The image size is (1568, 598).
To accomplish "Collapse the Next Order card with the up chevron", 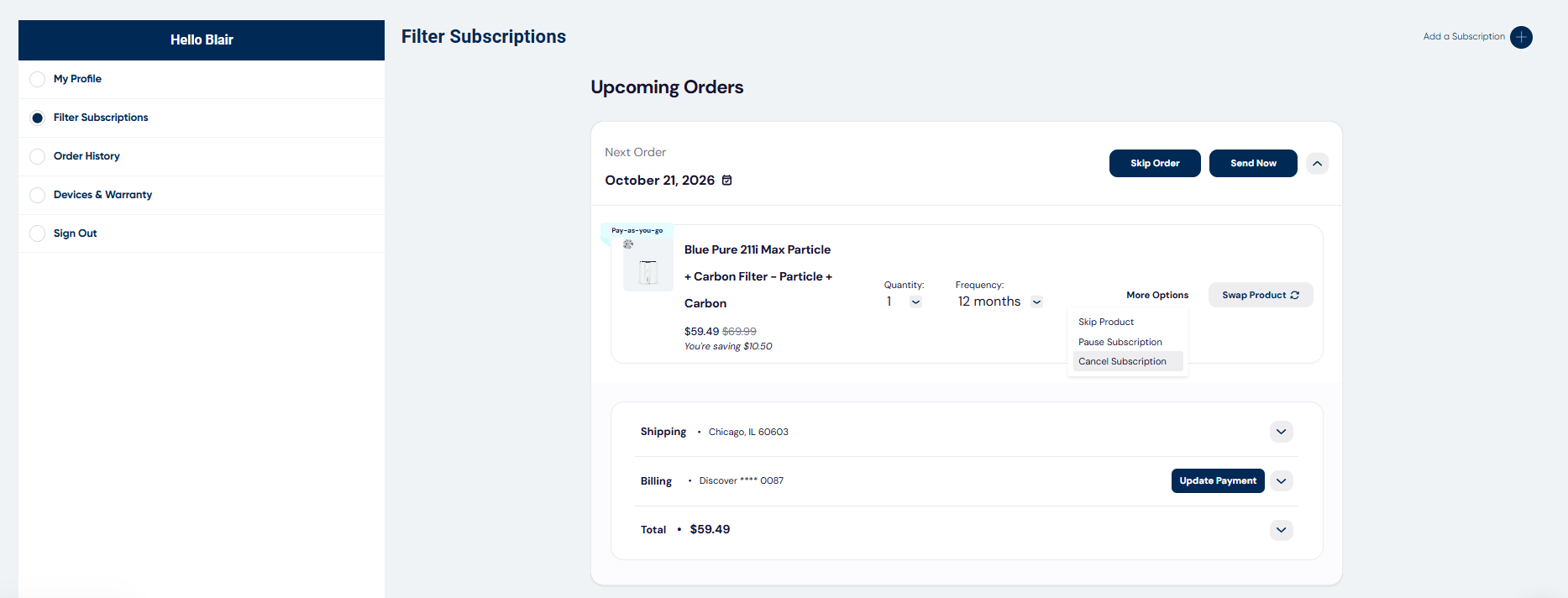I will pos(1317,163).
